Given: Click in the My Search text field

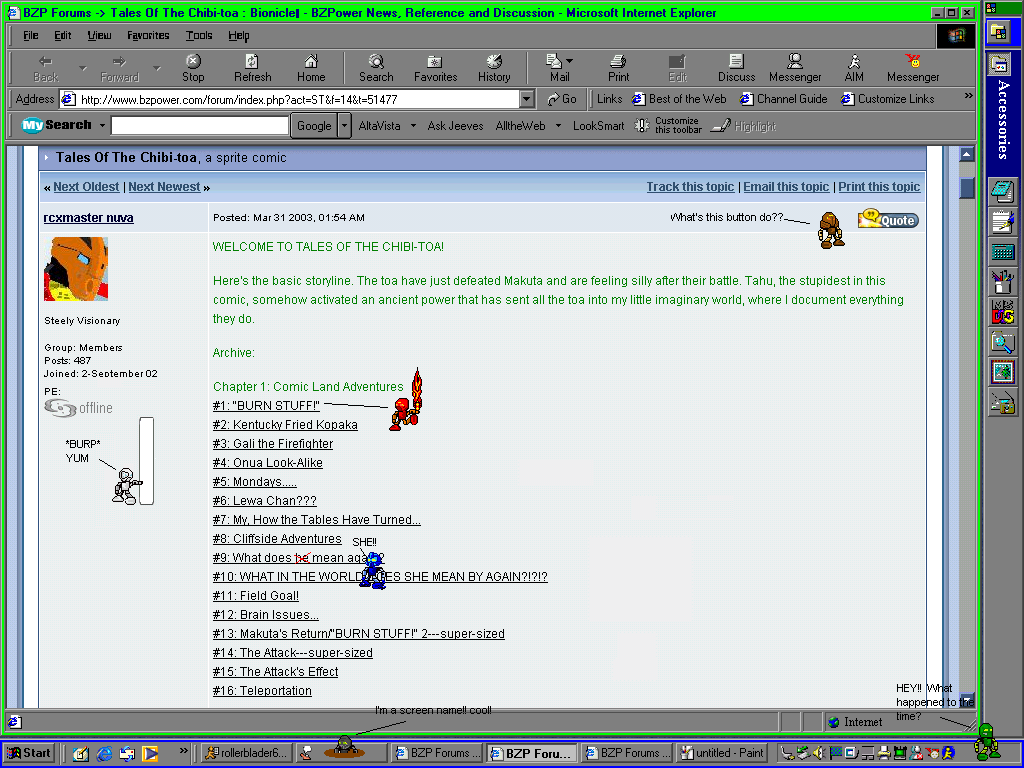Looking at the screenshot, I should pos(200,125).
